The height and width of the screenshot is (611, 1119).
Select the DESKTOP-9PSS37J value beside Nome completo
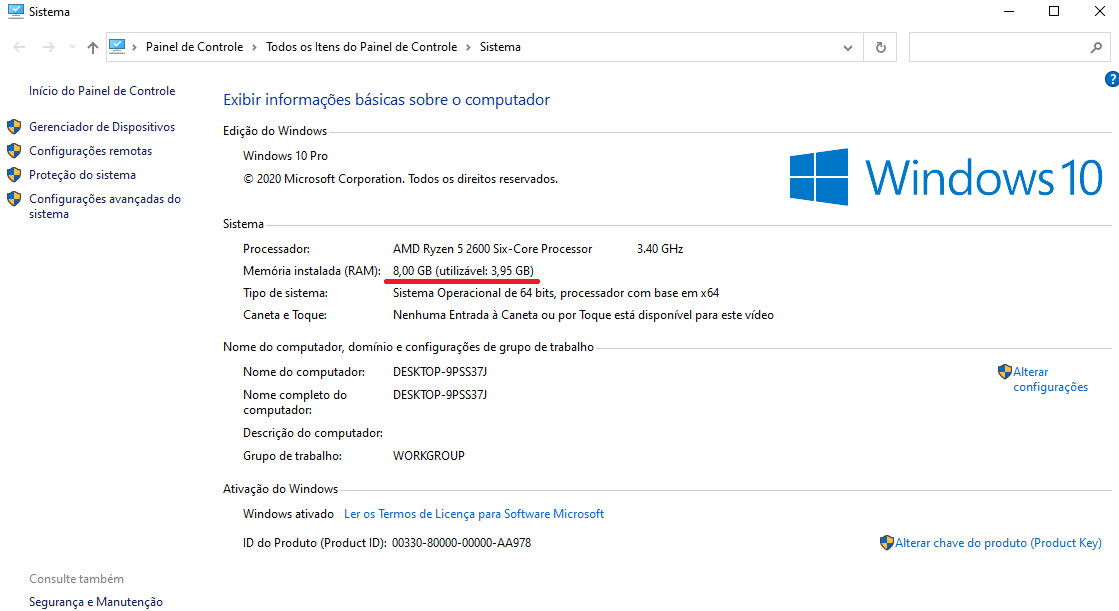(440, 395)
